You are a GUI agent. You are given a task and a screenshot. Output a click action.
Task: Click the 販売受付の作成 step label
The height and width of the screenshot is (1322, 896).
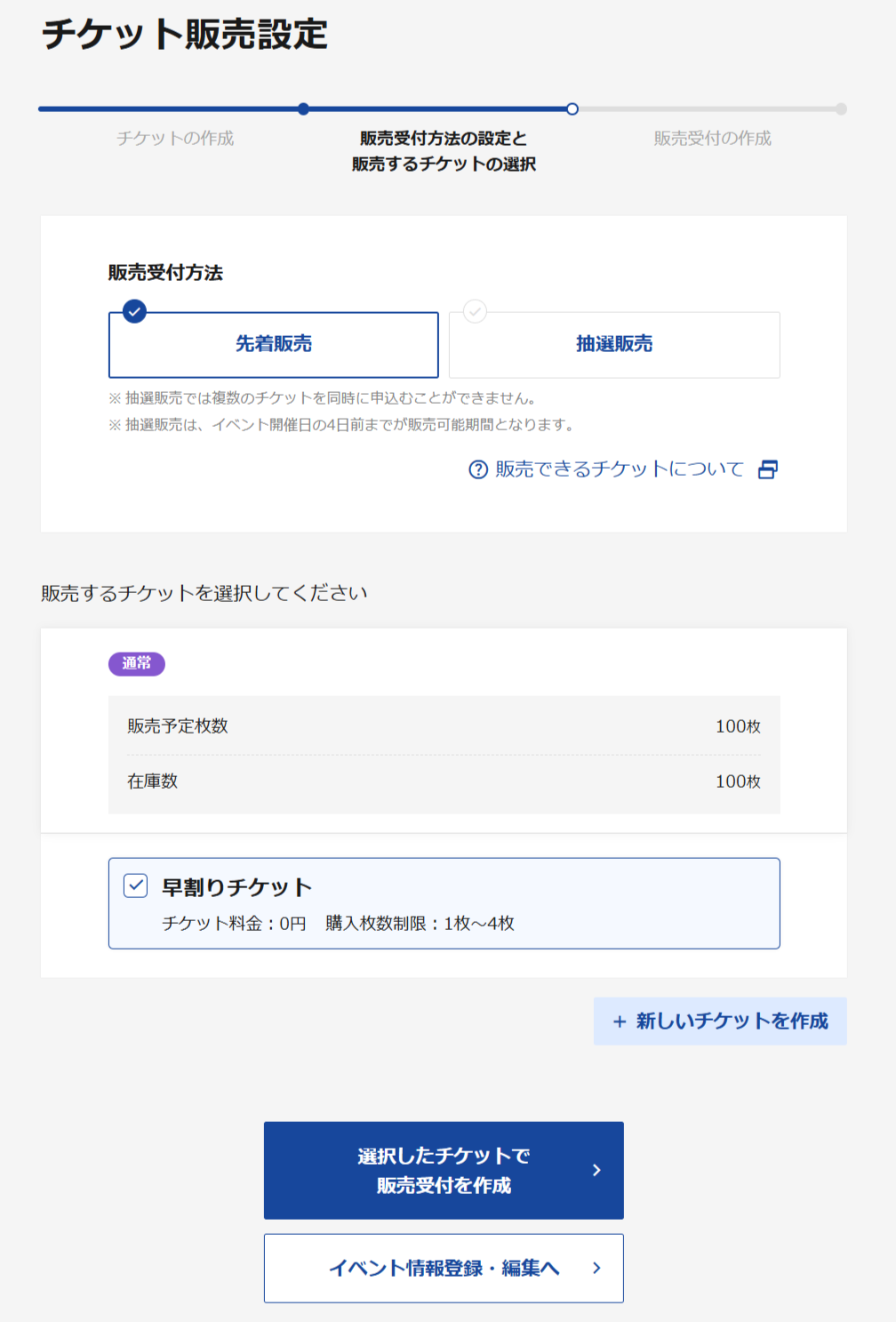coord(711,140)
